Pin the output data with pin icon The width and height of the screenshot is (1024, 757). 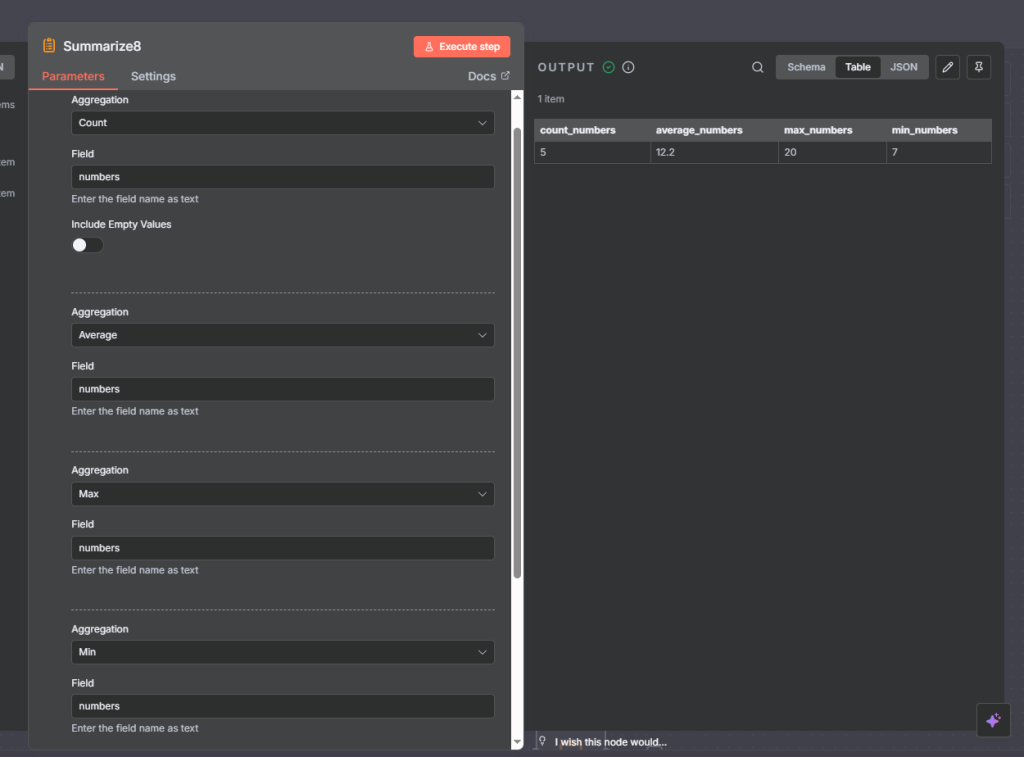(x=979, y=67)
